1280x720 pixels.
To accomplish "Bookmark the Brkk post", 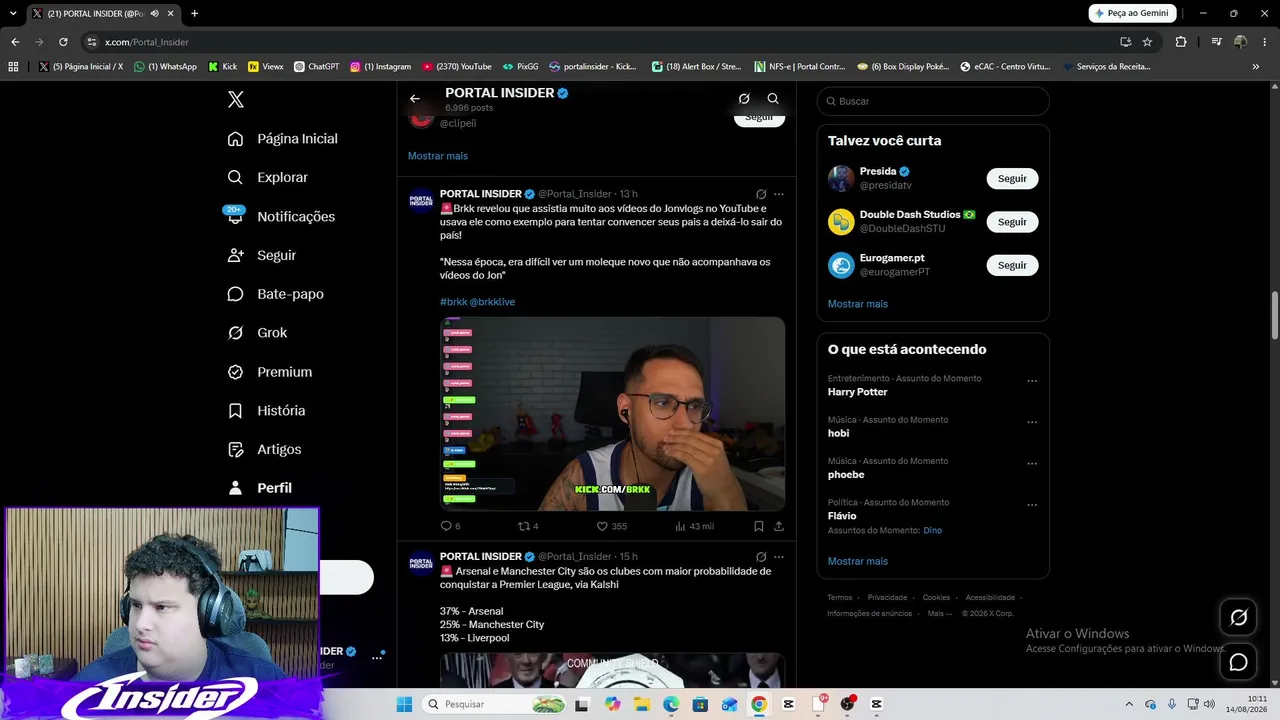I will pos(759,526).
